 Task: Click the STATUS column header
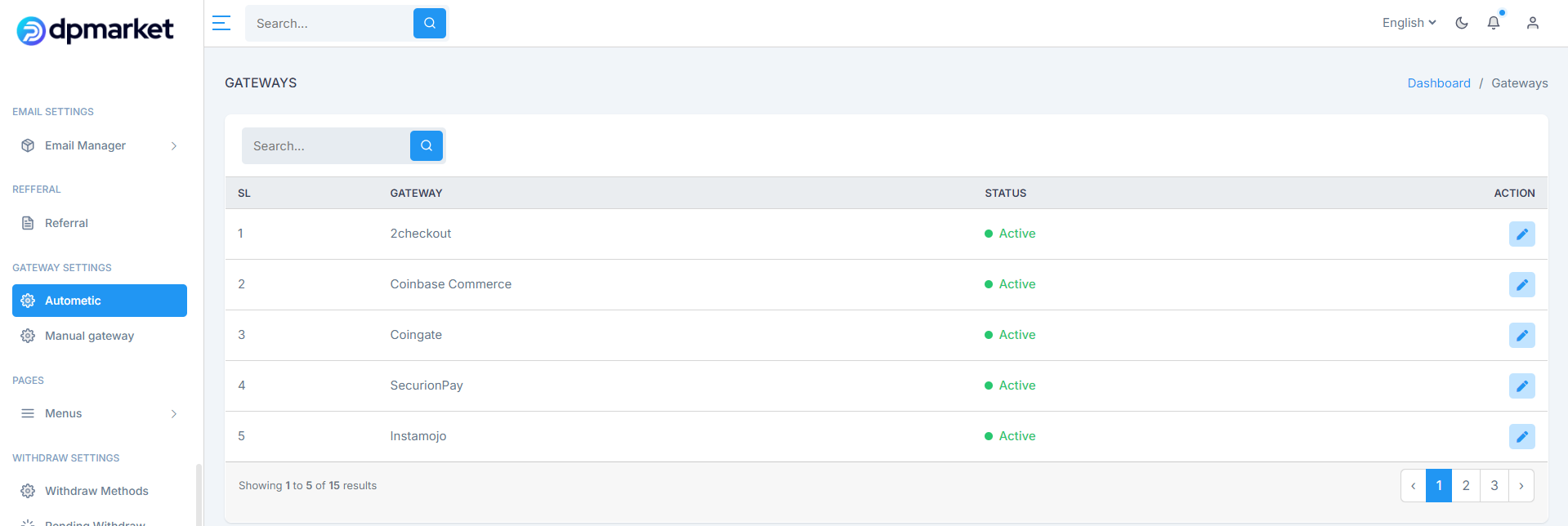(x=1005, y=194)
